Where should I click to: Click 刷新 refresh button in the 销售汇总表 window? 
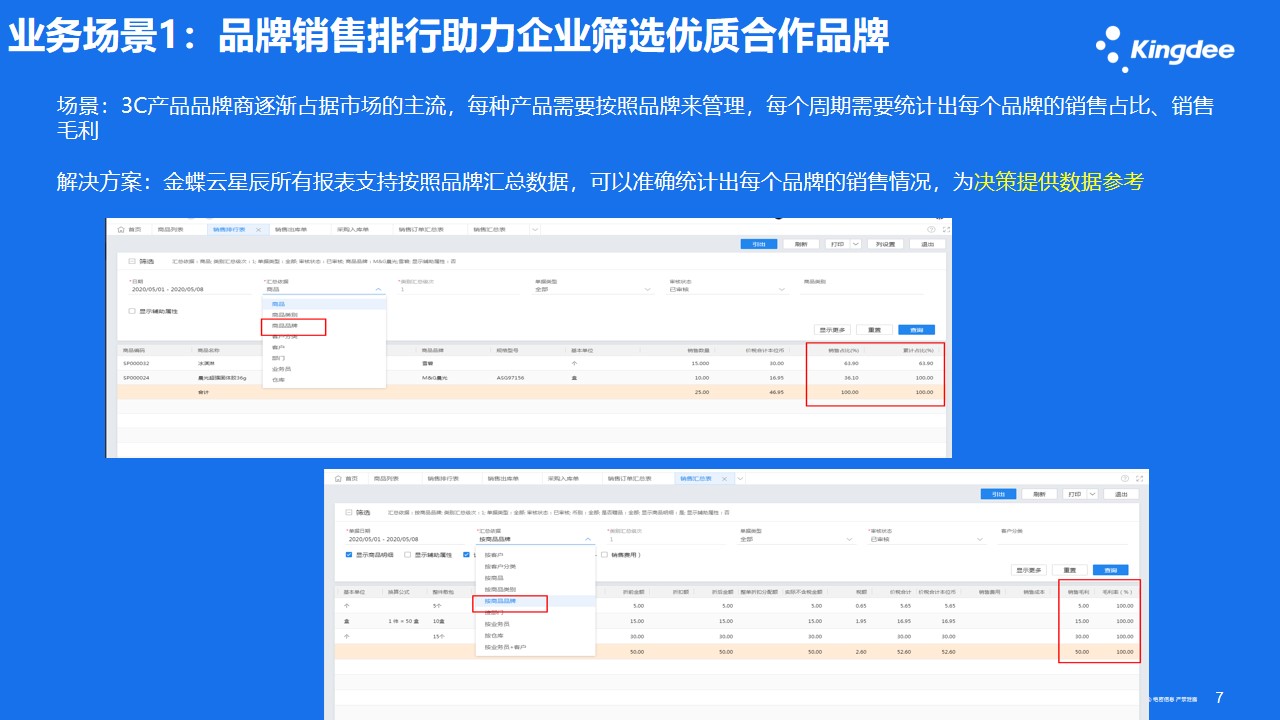(x=1039, y=494)
